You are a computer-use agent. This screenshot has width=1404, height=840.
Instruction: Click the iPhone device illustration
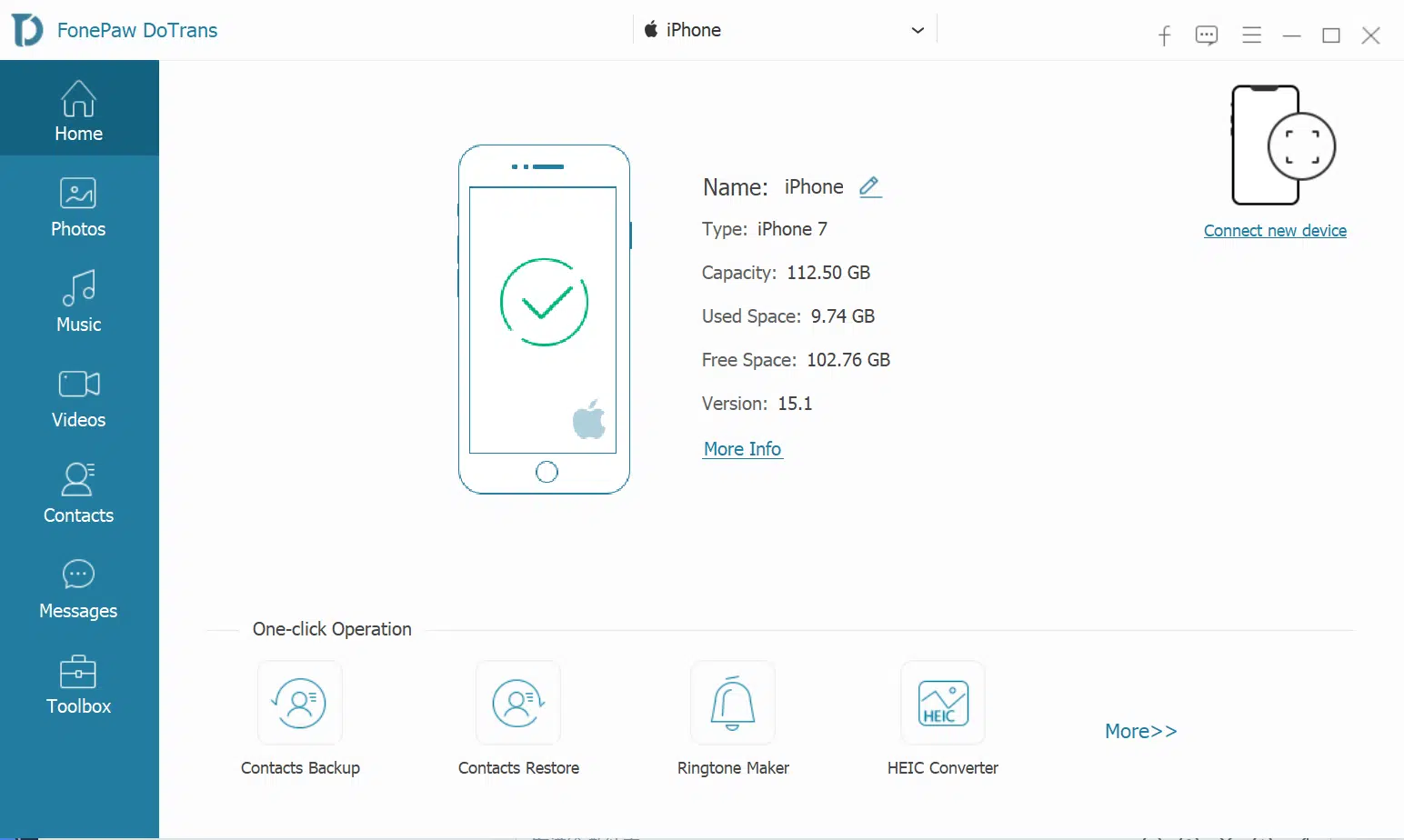coord(544,319)
